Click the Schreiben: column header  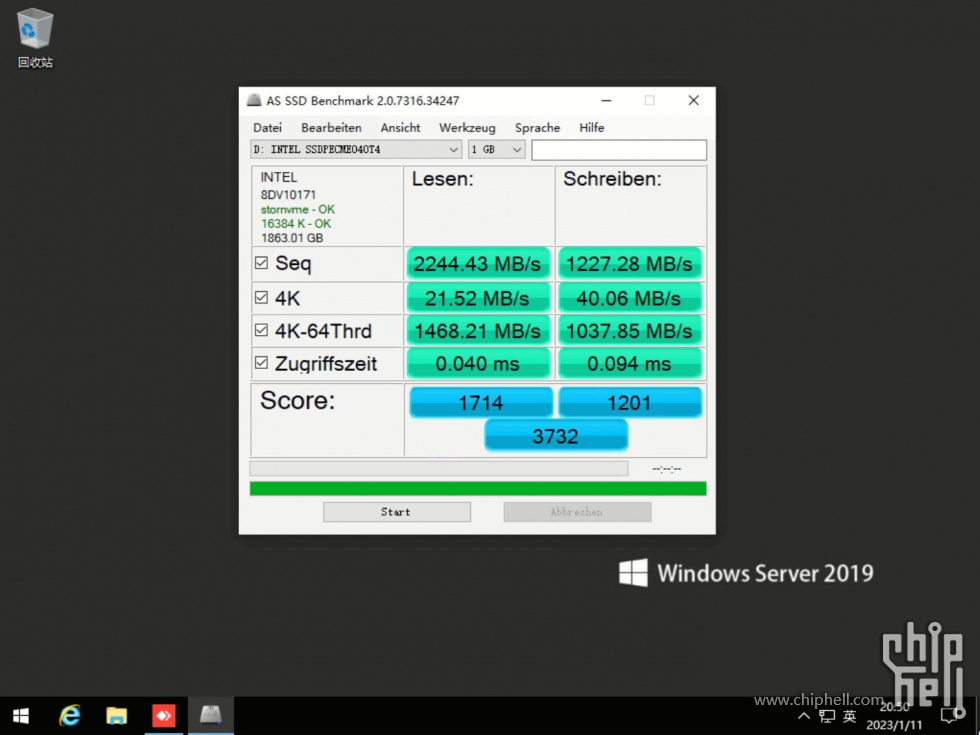(x=612, y=179)
